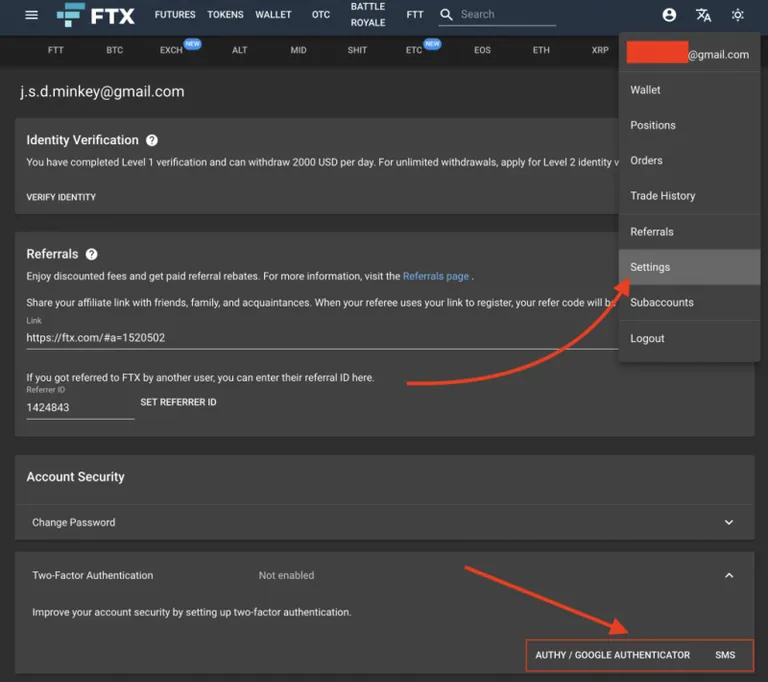Image resolution: width=768 pixels, height=682 pixels.
Task: Select Positions in account dropdown
Action: click(x=689, y=125)
